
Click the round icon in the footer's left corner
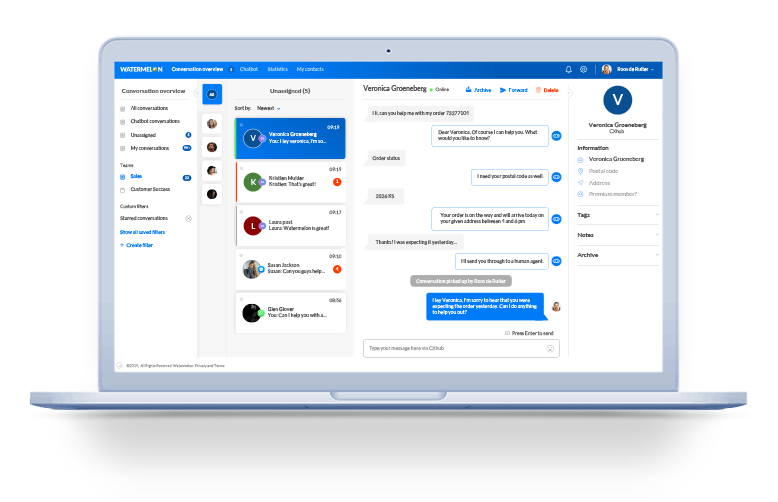pos(119,366)
